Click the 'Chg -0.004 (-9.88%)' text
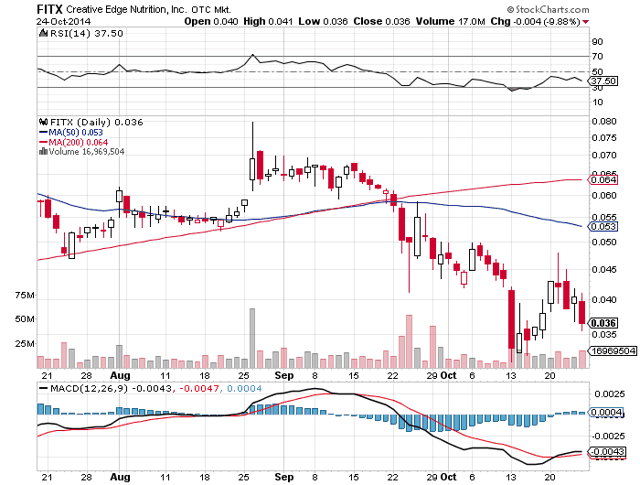This screenshot has width=640, height=485. pos(536,21)
